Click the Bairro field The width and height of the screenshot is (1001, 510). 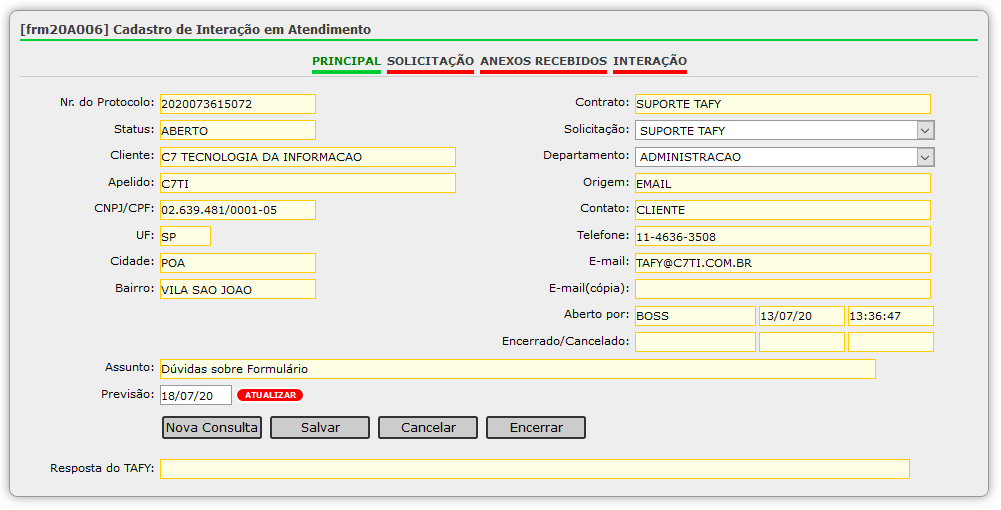pyautogui.click(x=237, y=289)
